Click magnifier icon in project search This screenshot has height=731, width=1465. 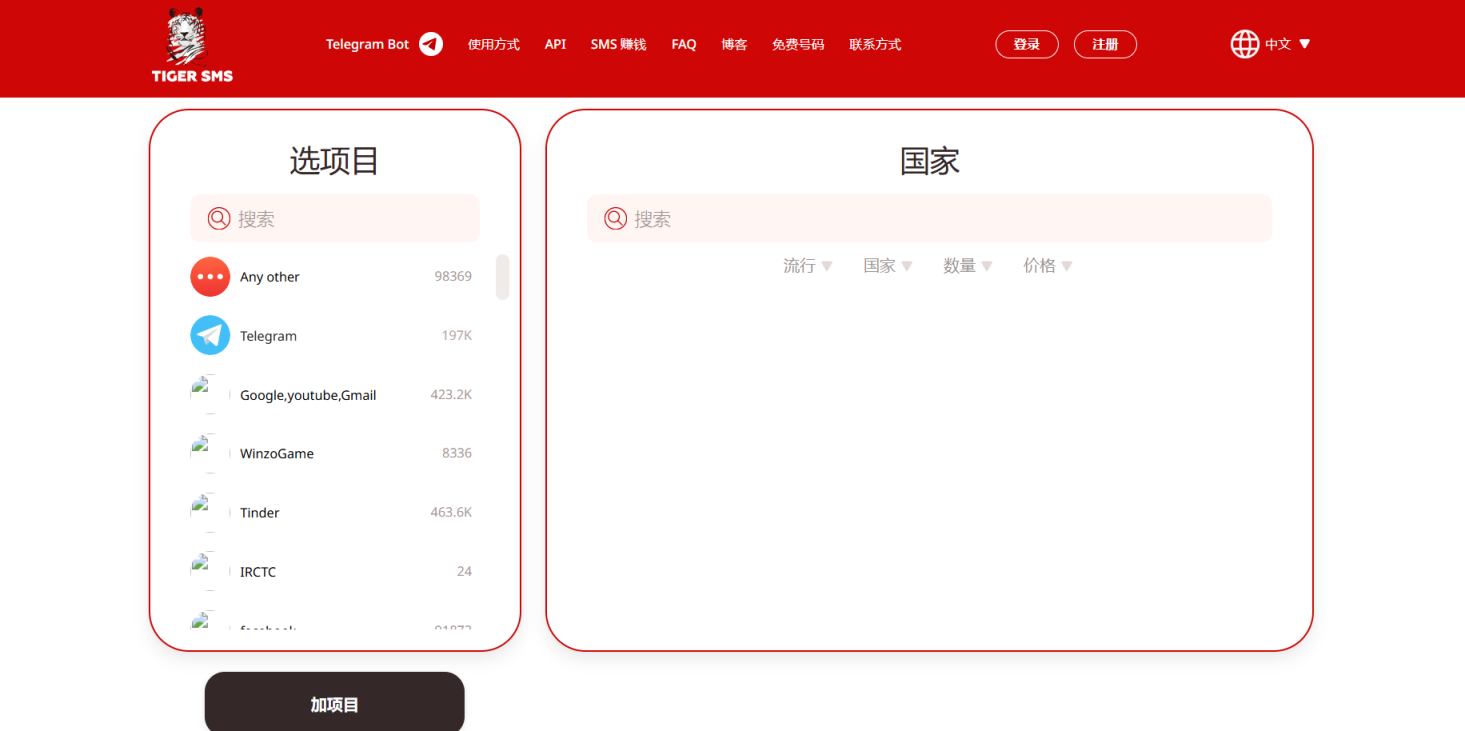[x=219, y=219]
